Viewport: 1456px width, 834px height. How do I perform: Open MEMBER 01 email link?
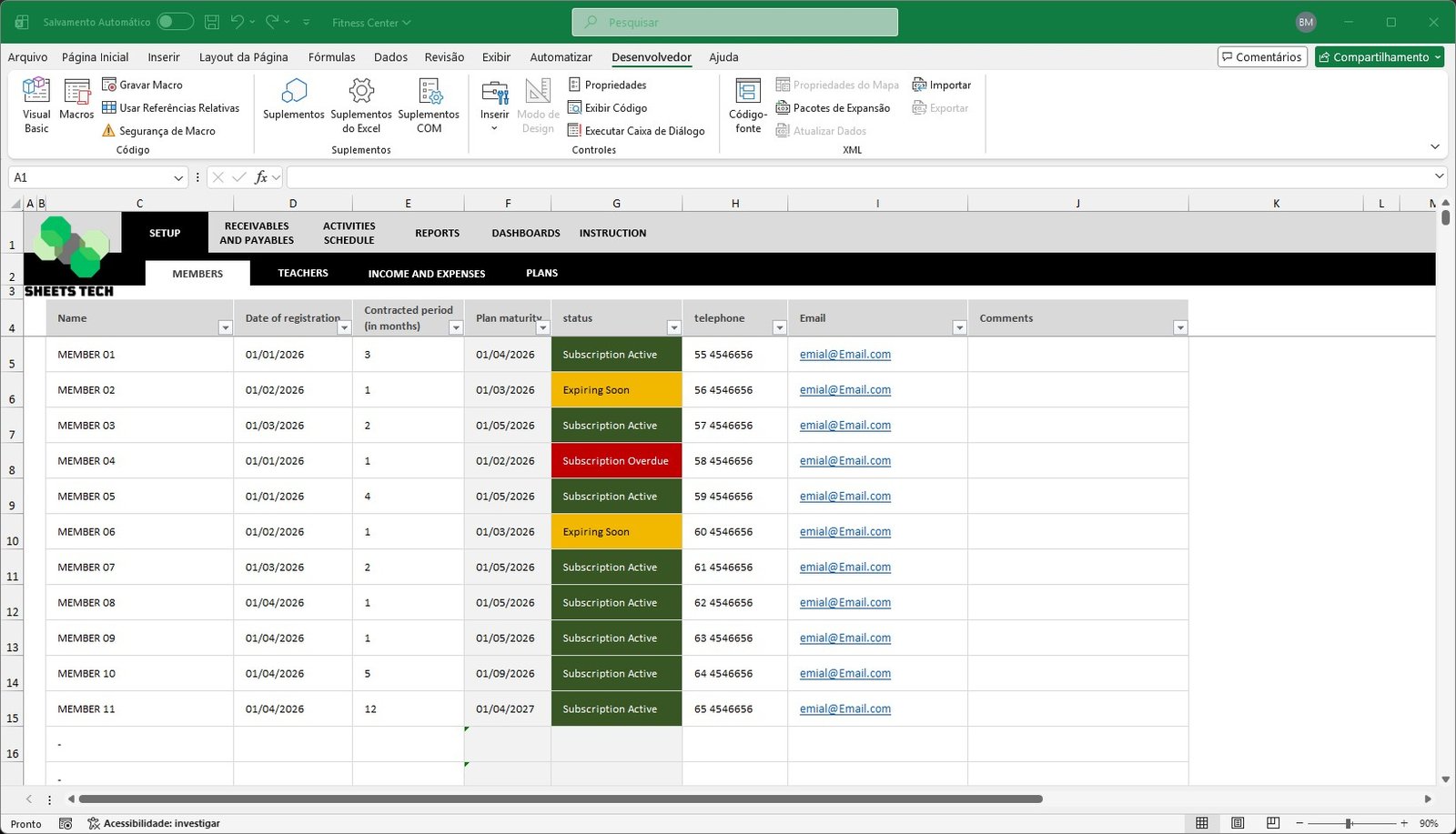844,355
